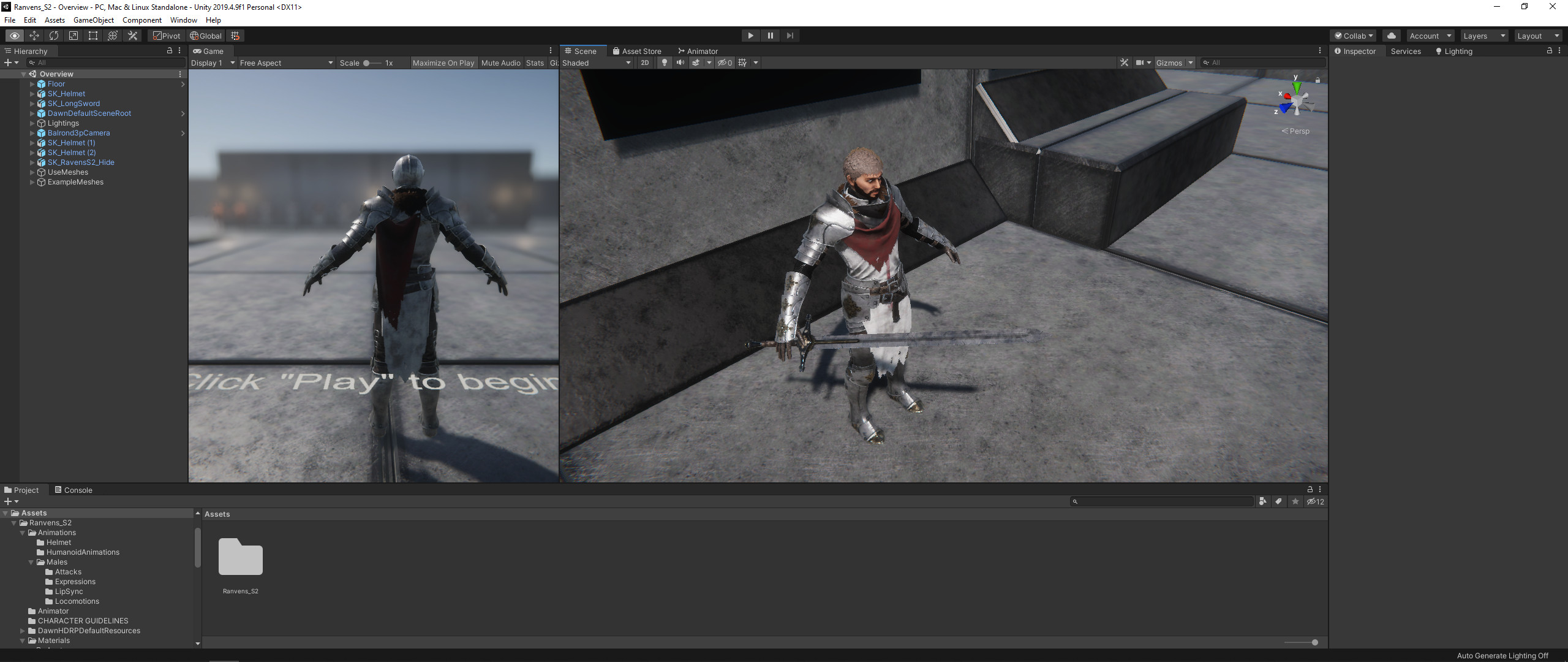Open Account dropdown

[x=1430, y=36]
